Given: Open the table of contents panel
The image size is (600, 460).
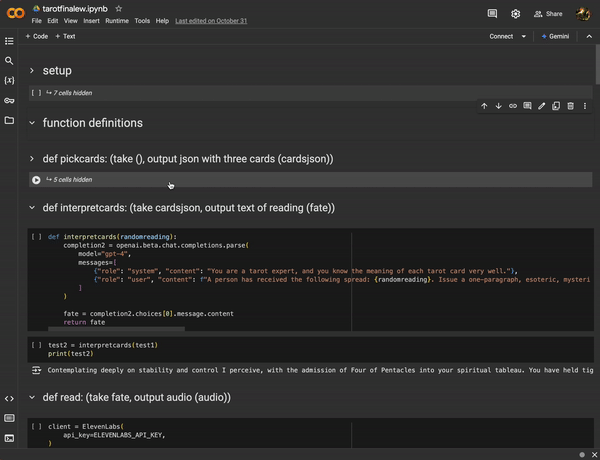Looking at the screenshot, I should [x=9, y=41].
